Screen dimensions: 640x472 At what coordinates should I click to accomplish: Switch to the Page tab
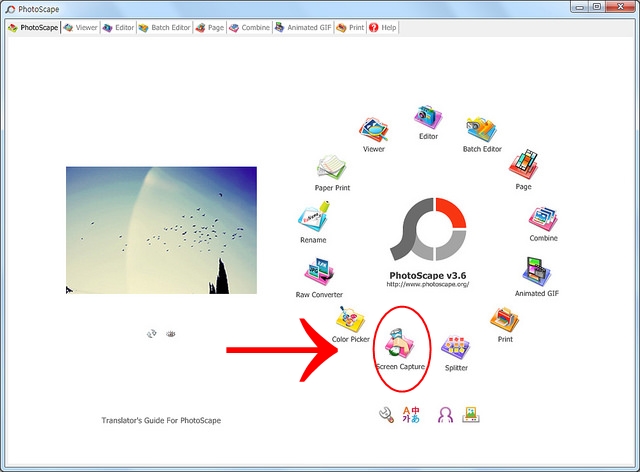click(209, 28)
